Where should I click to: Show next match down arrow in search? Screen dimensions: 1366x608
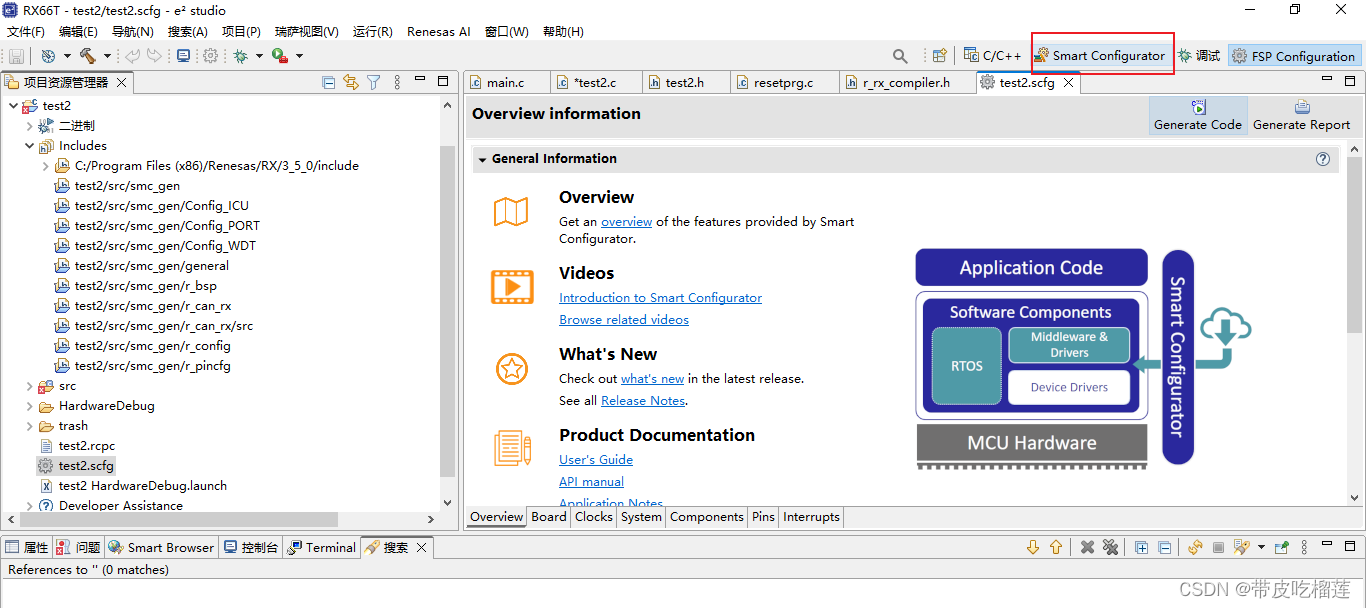[x=1033, y=547]
